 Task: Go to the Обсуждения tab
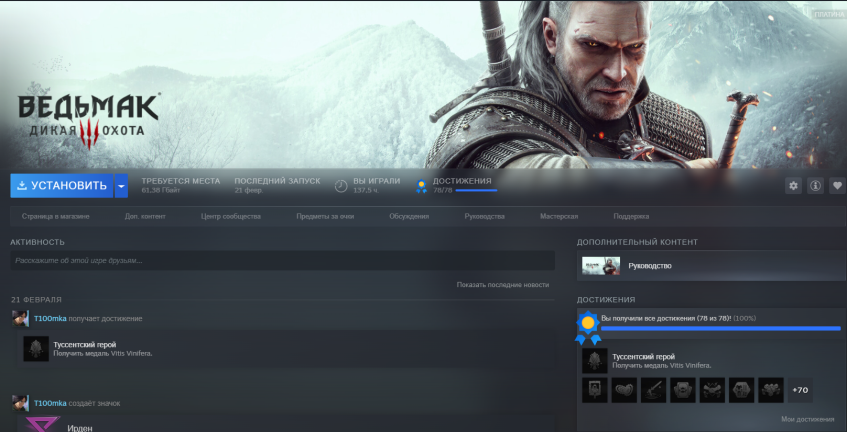(409, 216)
